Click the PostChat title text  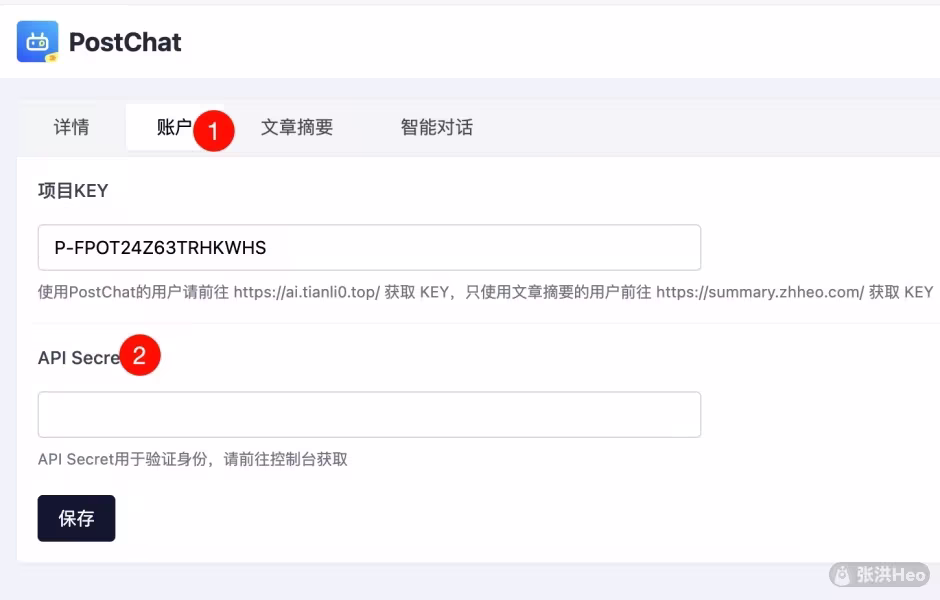click(125, 42)
